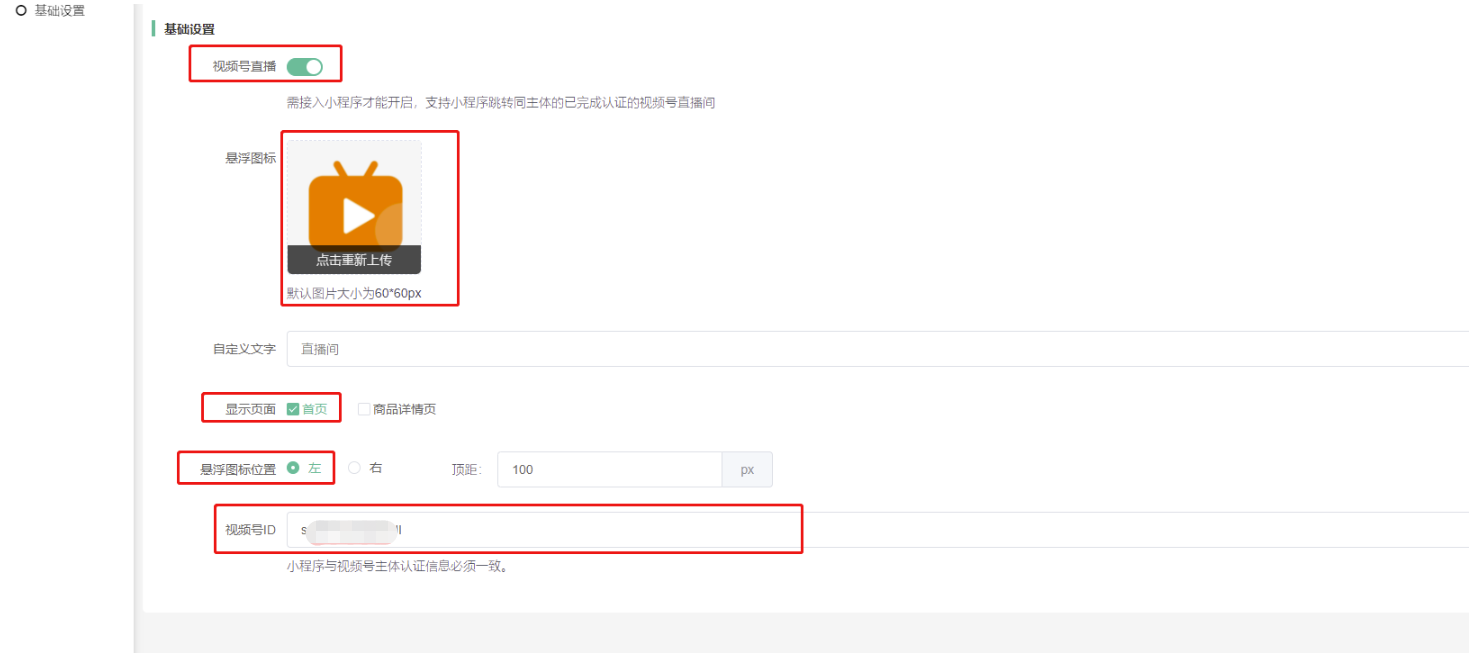
Task: Click the 悬浮图标位置 label
Action: coord(238,469)
